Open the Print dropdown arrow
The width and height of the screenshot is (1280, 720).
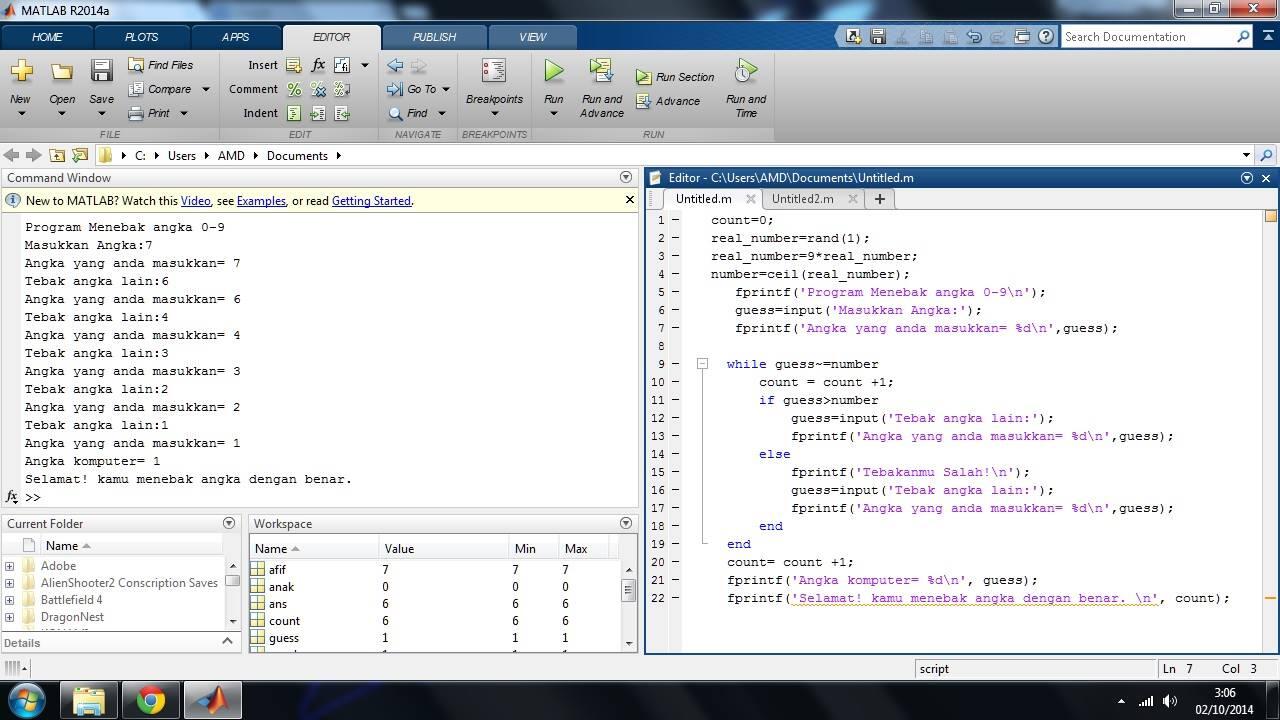pos(184,113)
